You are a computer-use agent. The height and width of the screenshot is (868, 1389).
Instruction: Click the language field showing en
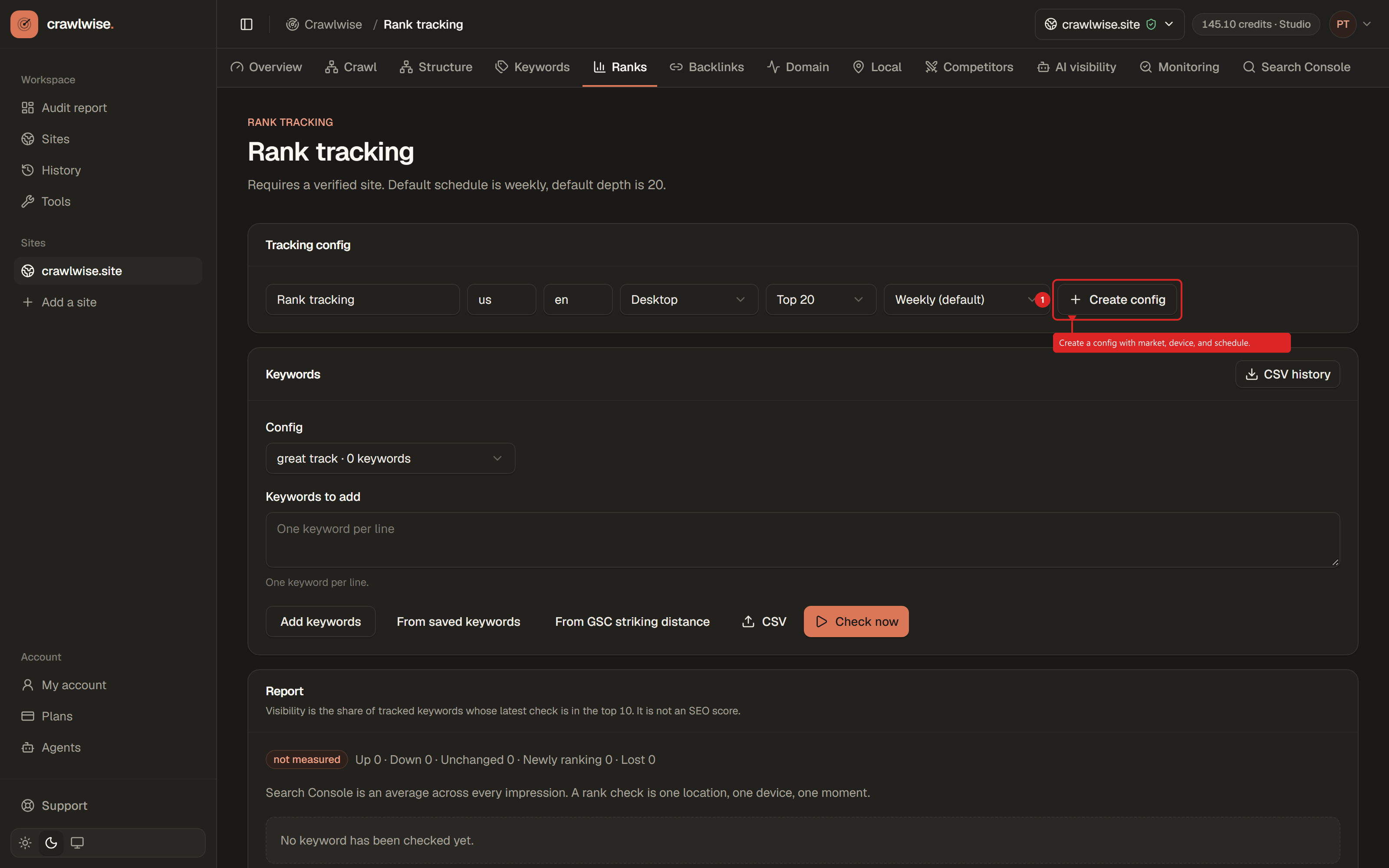point(577,299)
